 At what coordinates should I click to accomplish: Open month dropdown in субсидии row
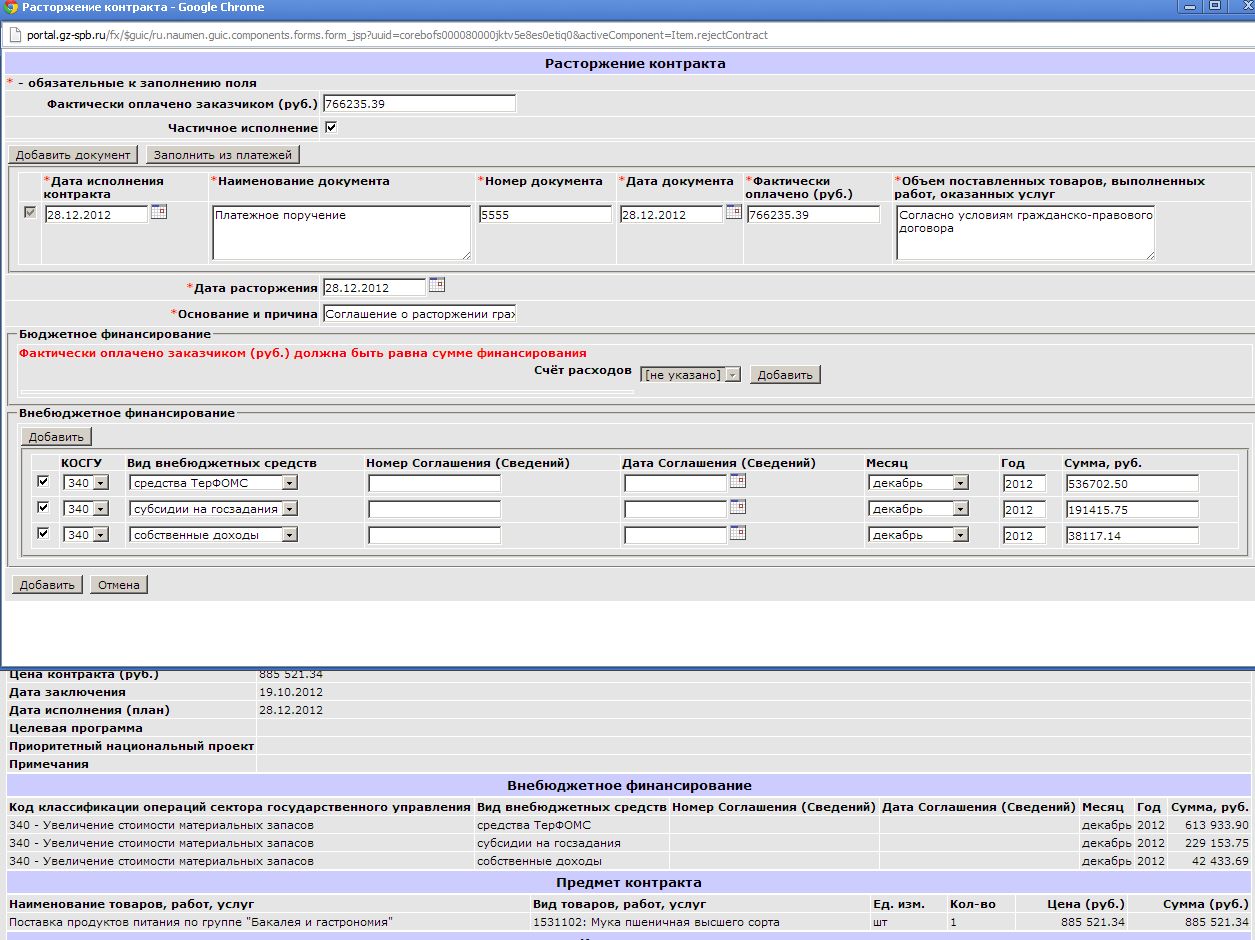pos(918,509)
